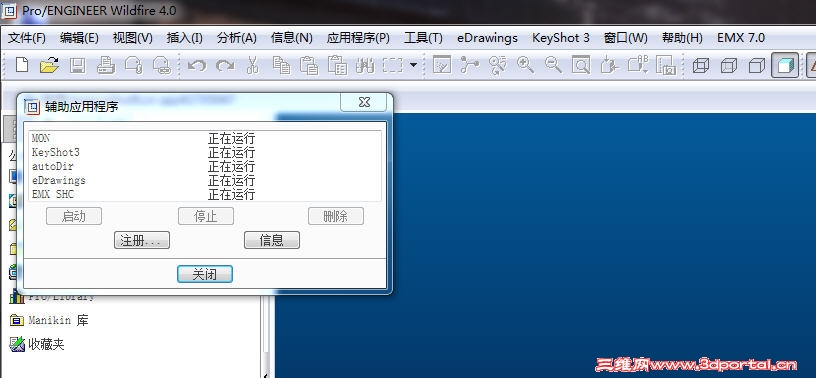Click the 辅助应用程序 dialog title icon
Viewport: 816px width, 378px height.
[x=32, y=107]
